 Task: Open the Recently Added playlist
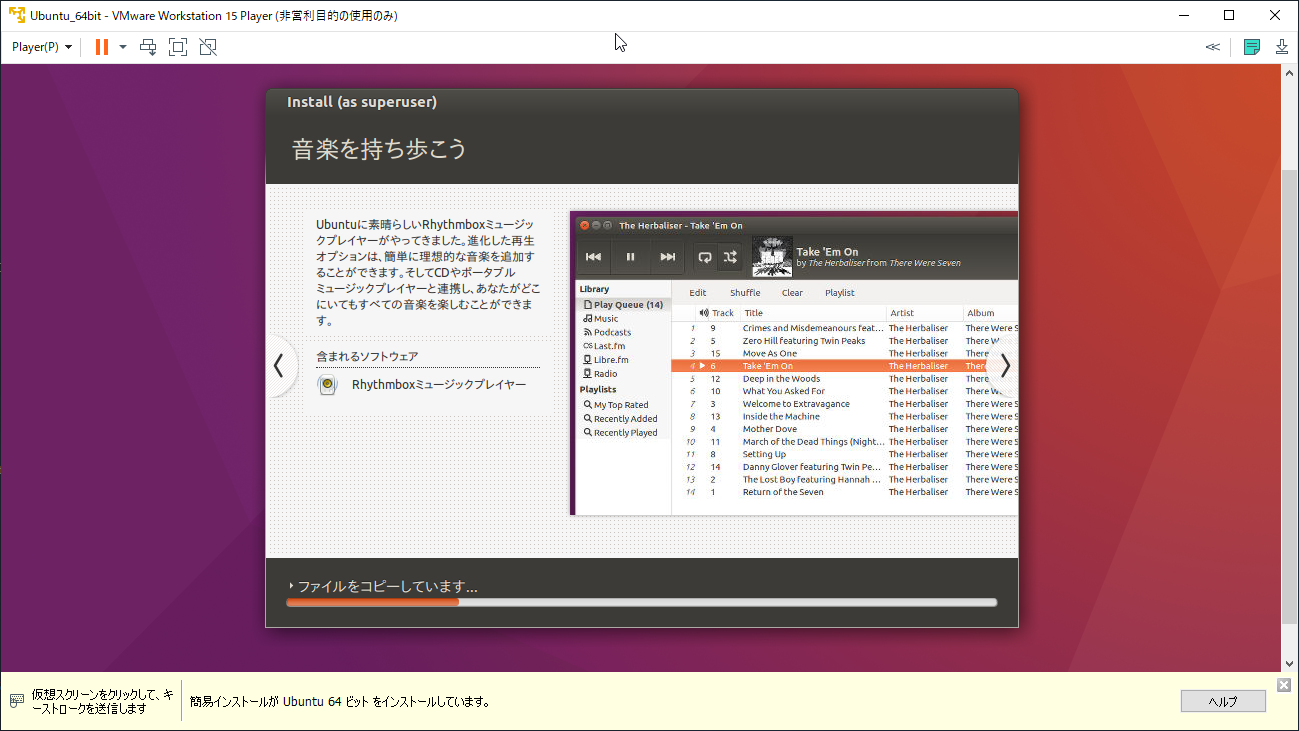point(620,419)
